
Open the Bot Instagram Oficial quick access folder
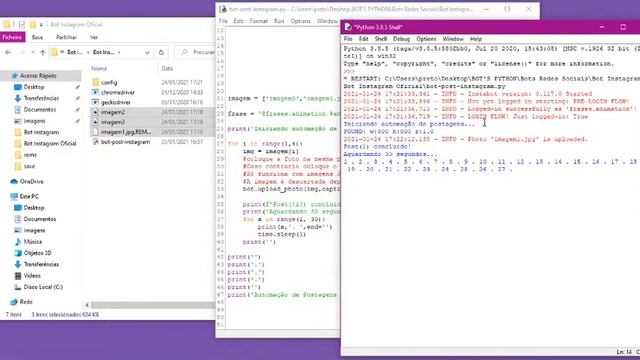tap(49, 144)
